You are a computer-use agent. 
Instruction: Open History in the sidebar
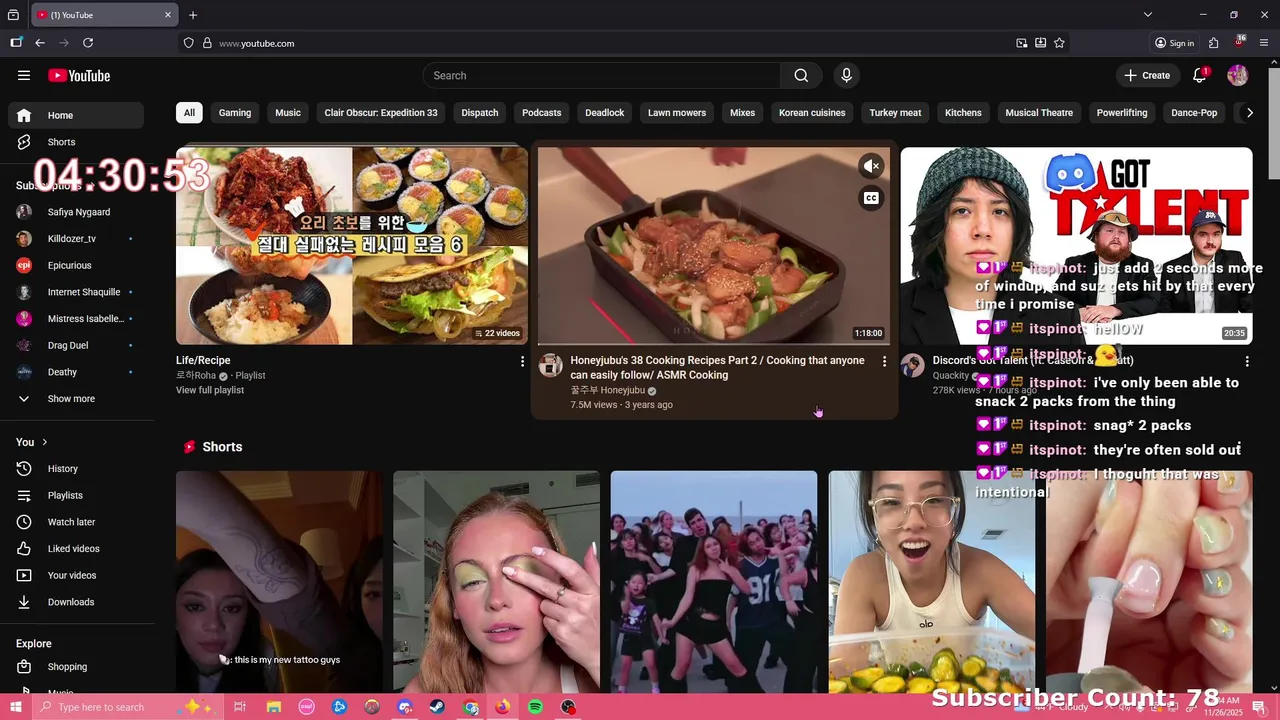[x=76, y=469]
